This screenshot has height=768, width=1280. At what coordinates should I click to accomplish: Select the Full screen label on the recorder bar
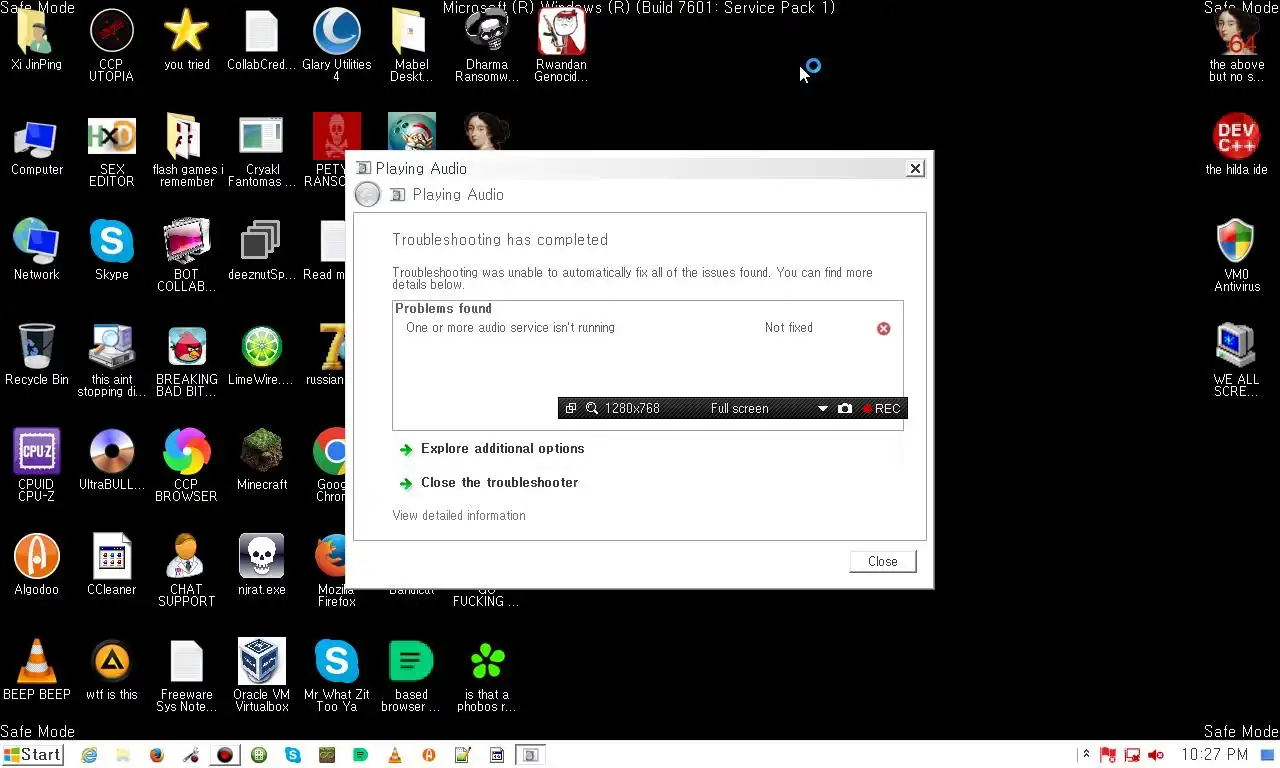click(x=739, y=408)
